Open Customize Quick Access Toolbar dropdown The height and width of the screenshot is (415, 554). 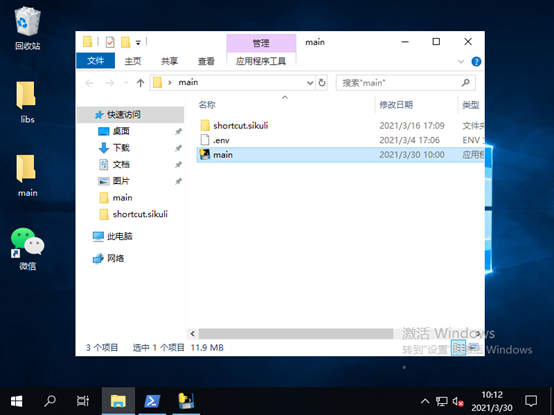138,43
